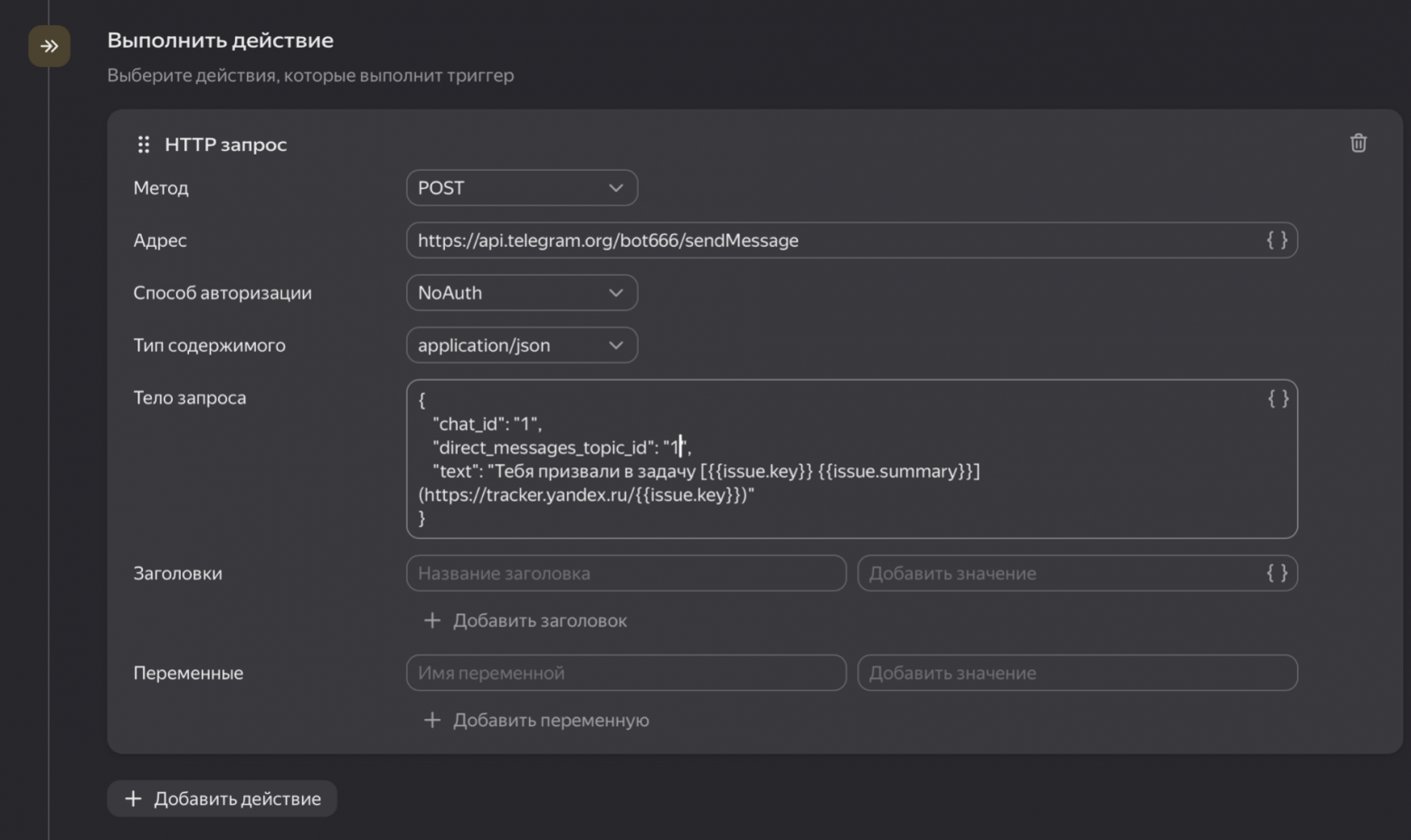The height and width of the screenshot is (840, 1411).
Task: Click into the Адрес URL input field
Action: pos(832,241)
